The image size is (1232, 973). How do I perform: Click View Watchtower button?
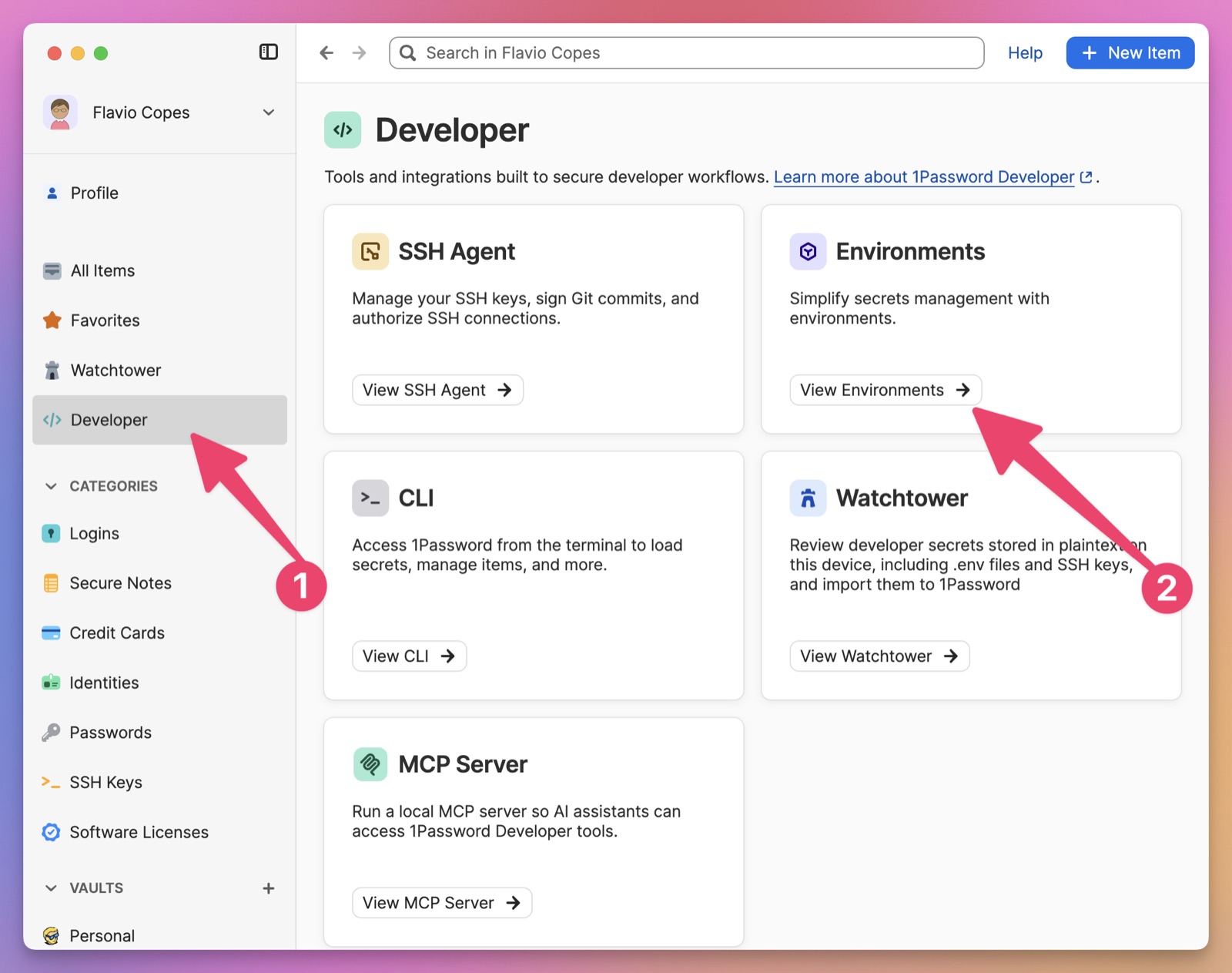(x=879, y=656)
